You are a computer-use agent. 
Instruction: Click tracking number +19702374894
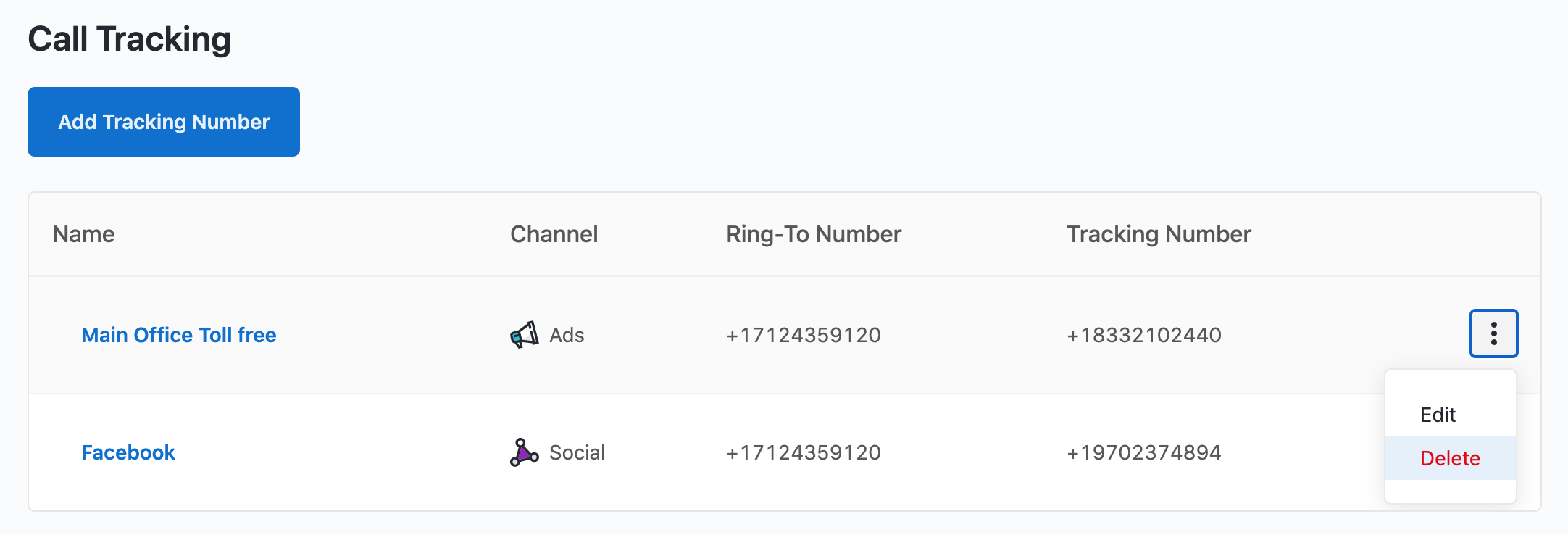(x=1144, y=452)
